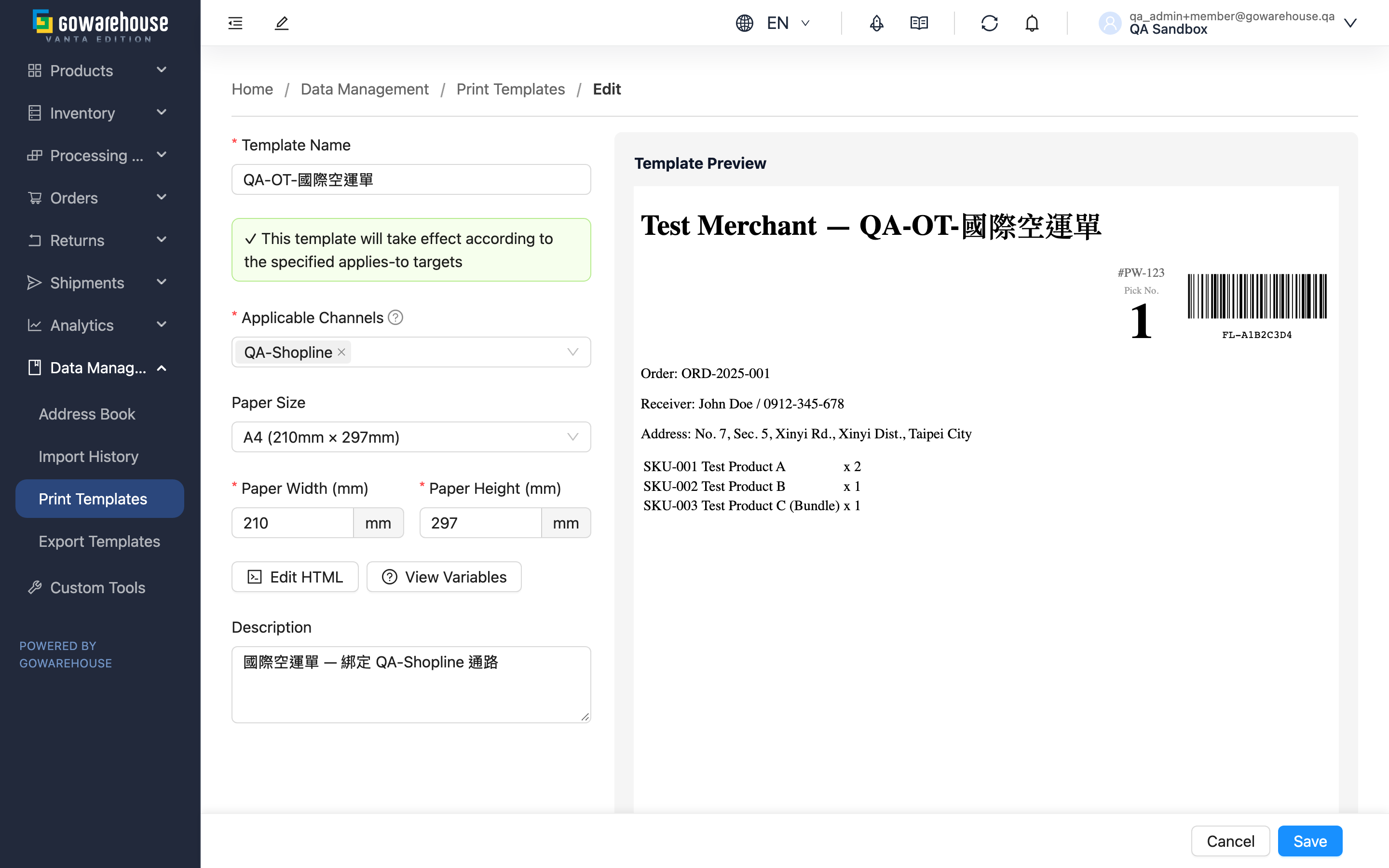This screenshot has width=1389, height=868.
Task: Click the pencil edit icon in header
Action: click(281, 23)
